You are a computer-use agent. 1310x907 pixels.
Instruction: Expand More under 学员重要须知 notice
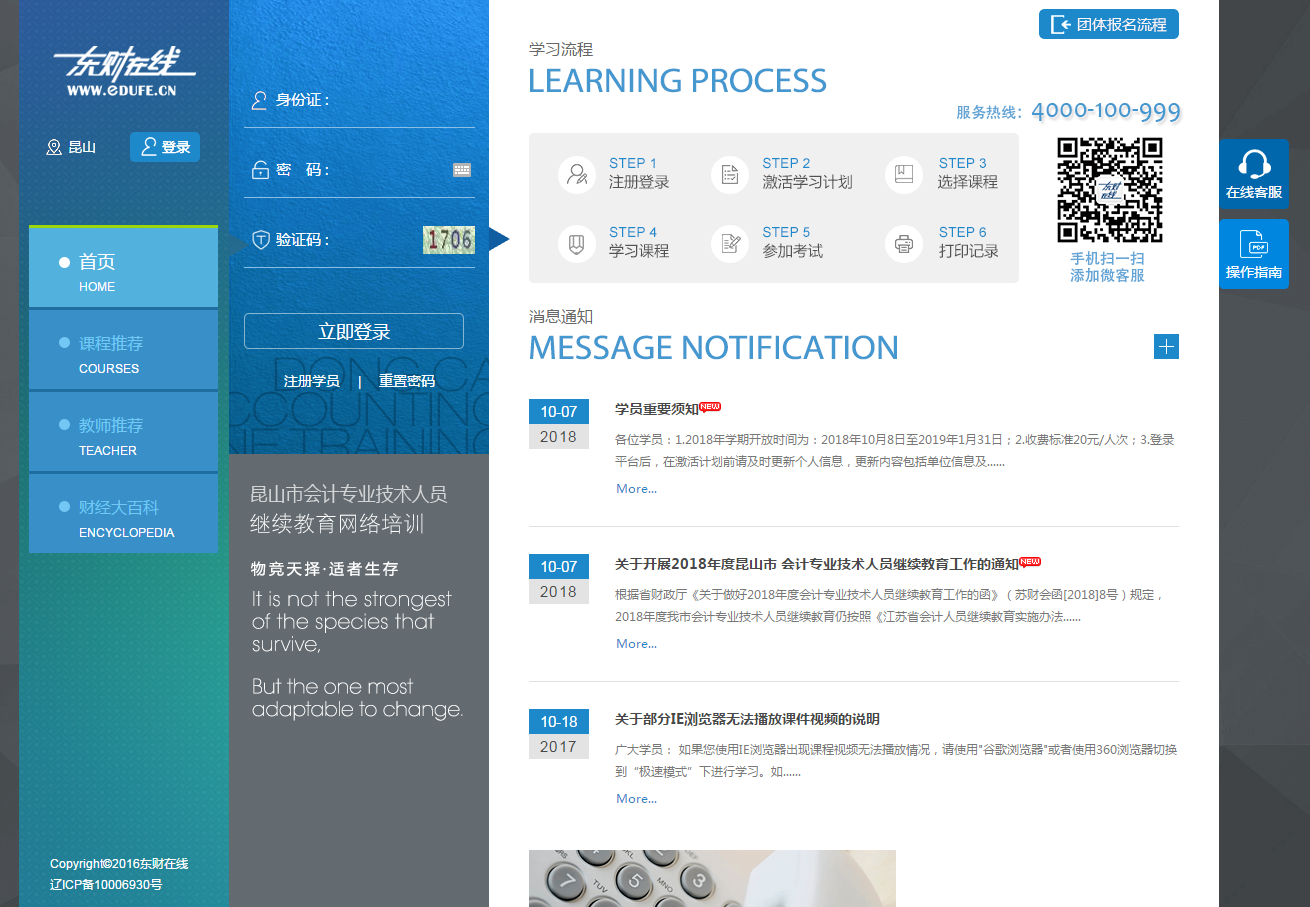636,489
